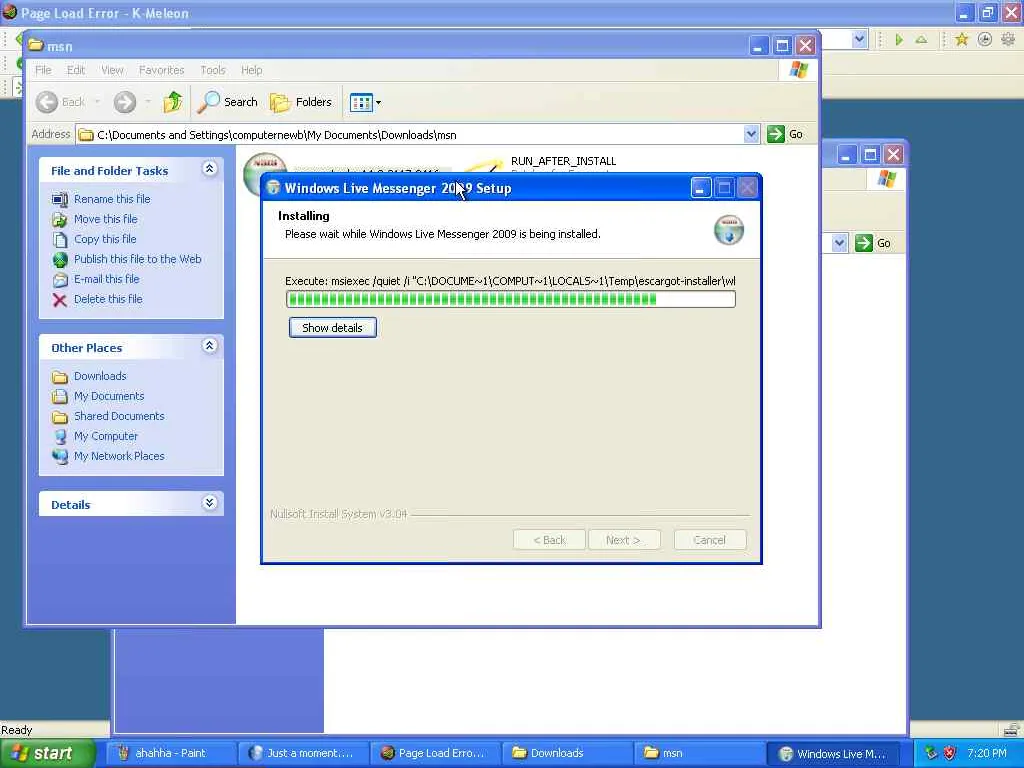
Task: Collapse the File and Folder Tasks panel
Action: 209,169
